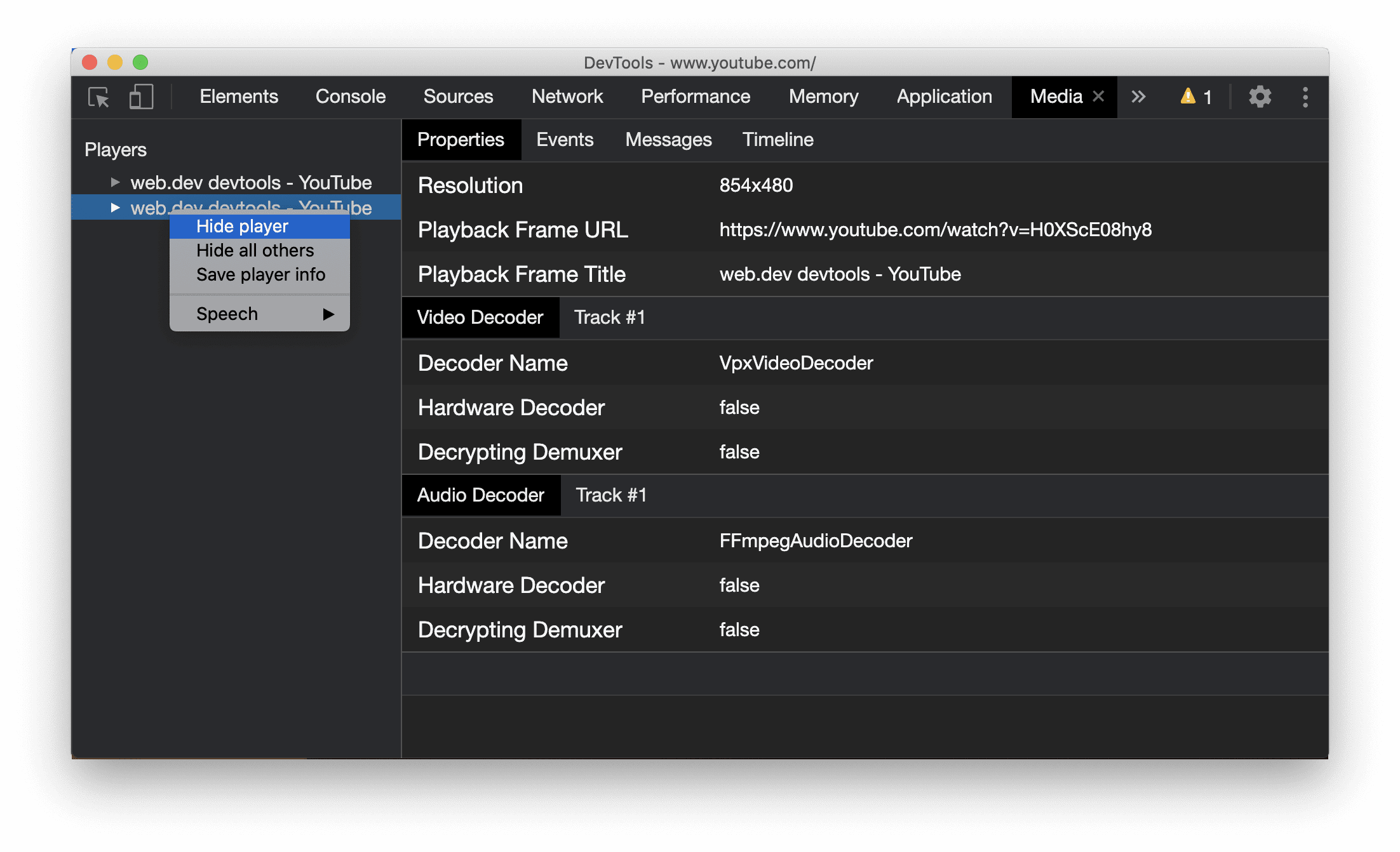This screenshot has width=1400, height=852.
Task: Expand the second web.dev devtools player
Action: pyautogui.click(x=113, y=207)
